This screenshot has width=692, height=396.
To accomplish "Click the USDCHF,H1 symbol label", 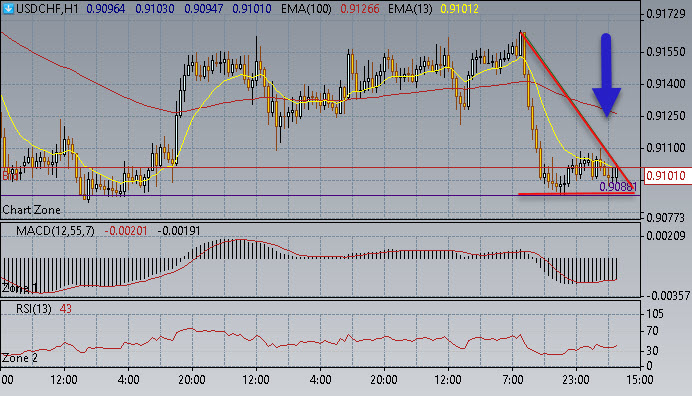I will coord(47,8).
